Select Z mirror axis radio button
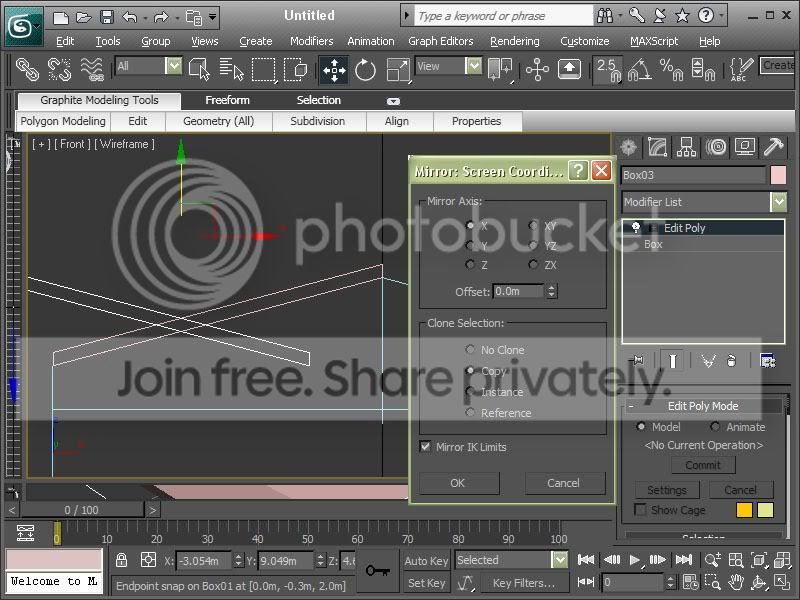800x600 pixels. coord(470,264)
